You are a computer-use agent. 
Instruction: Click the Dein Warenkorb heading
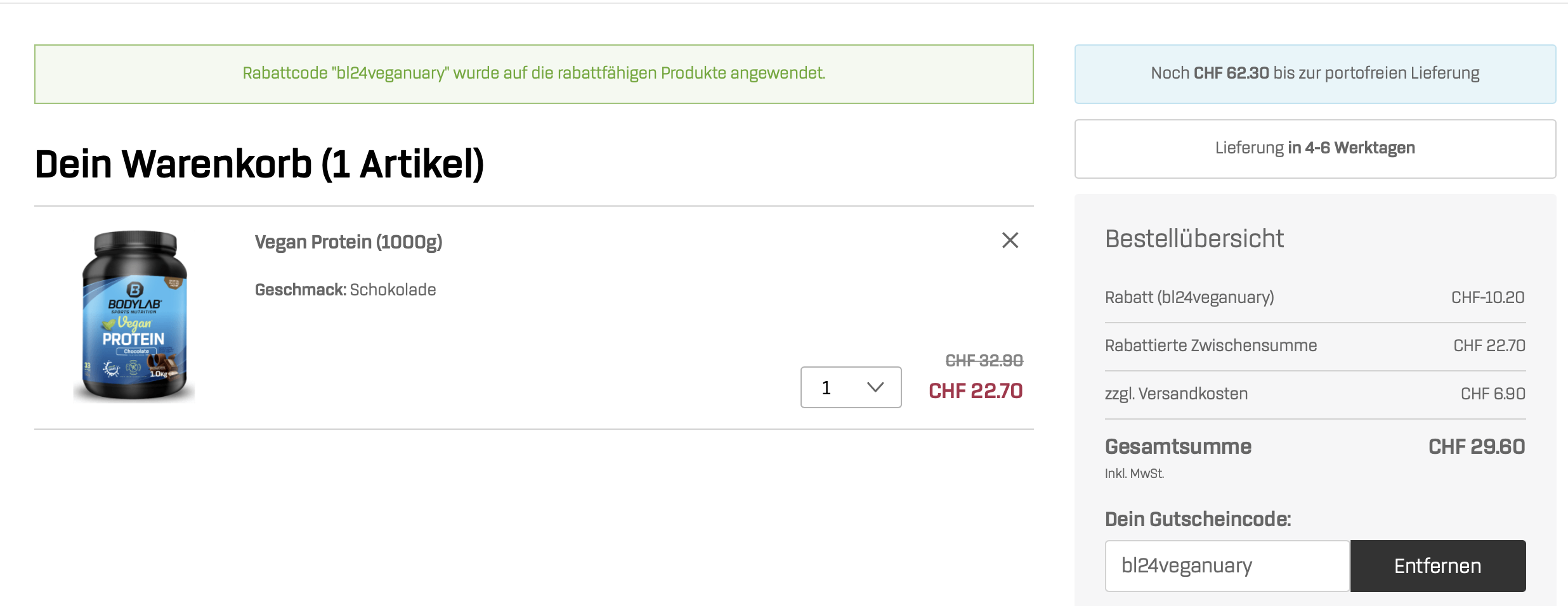coord(259,164)
